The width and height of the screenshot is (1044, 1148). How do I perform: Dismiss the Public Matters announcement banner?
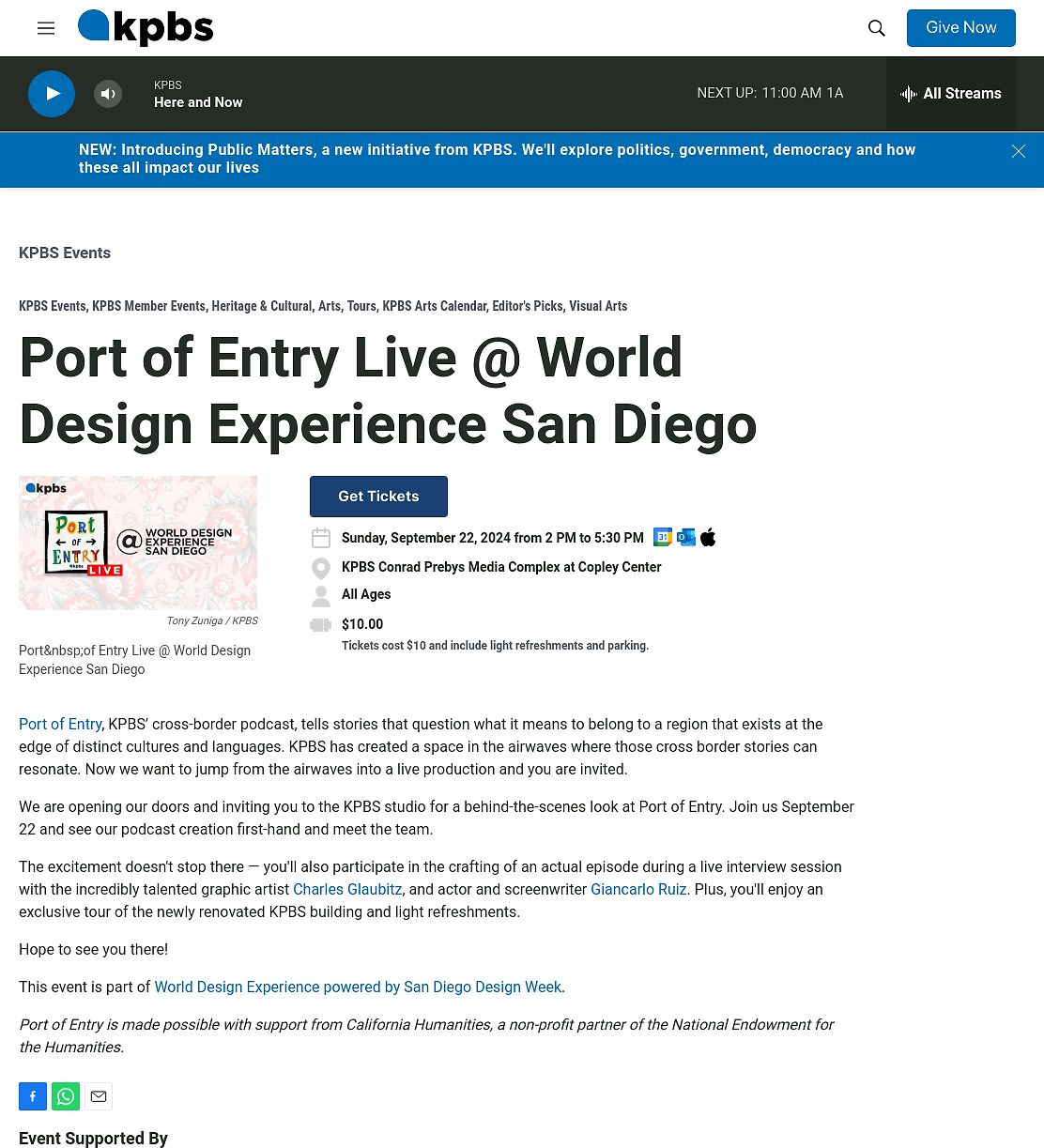pyautogui.click(x=1018, y=151)
